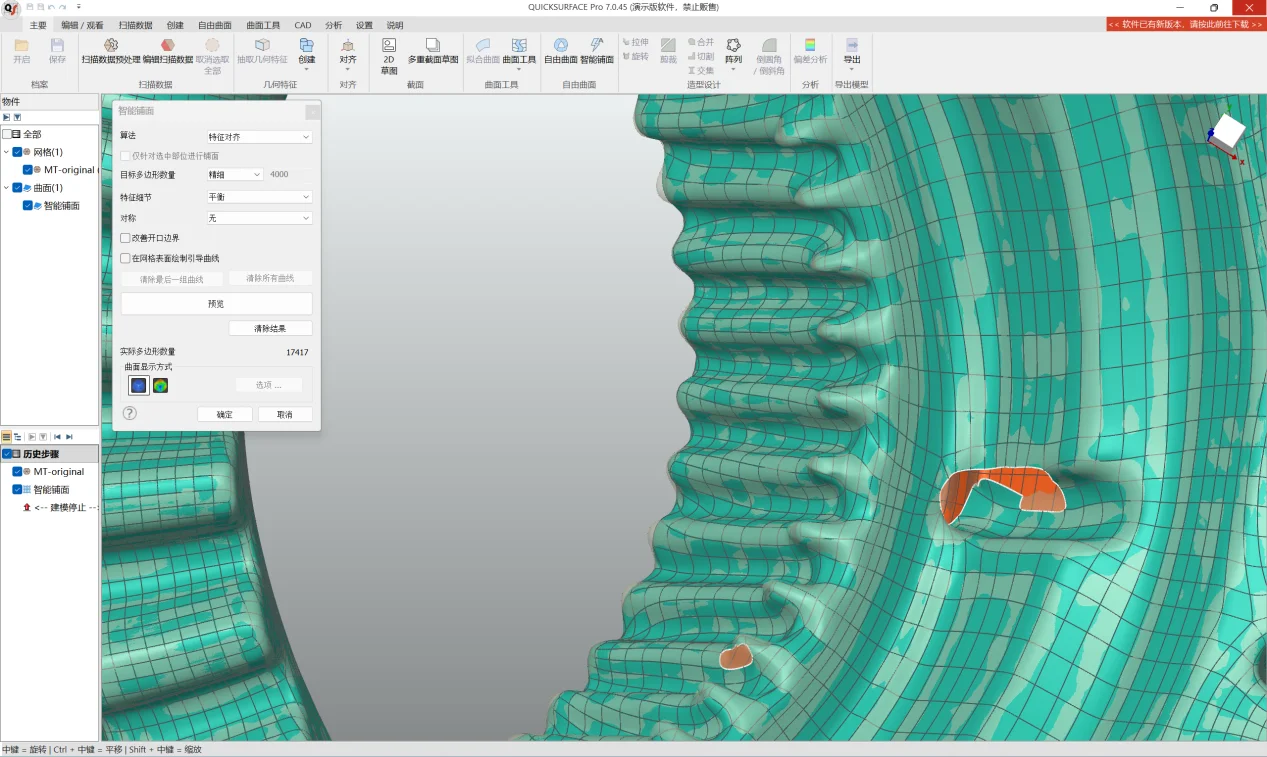Switch to the 曲面工具 ribbon tab
The width and height of the screenshot is (1267, 757).
coord(263,25)
